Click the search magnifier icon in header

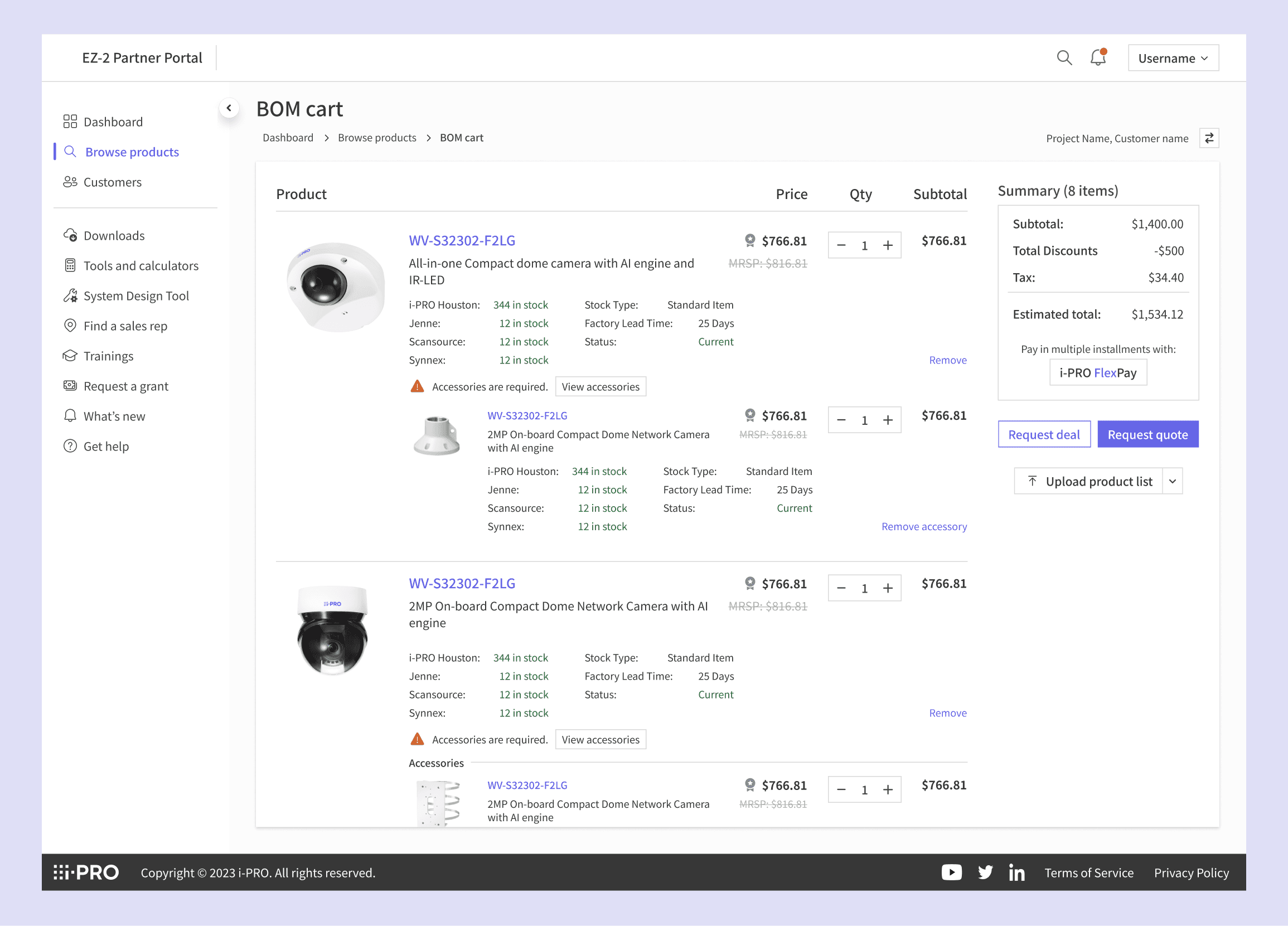pos(1064,58)
